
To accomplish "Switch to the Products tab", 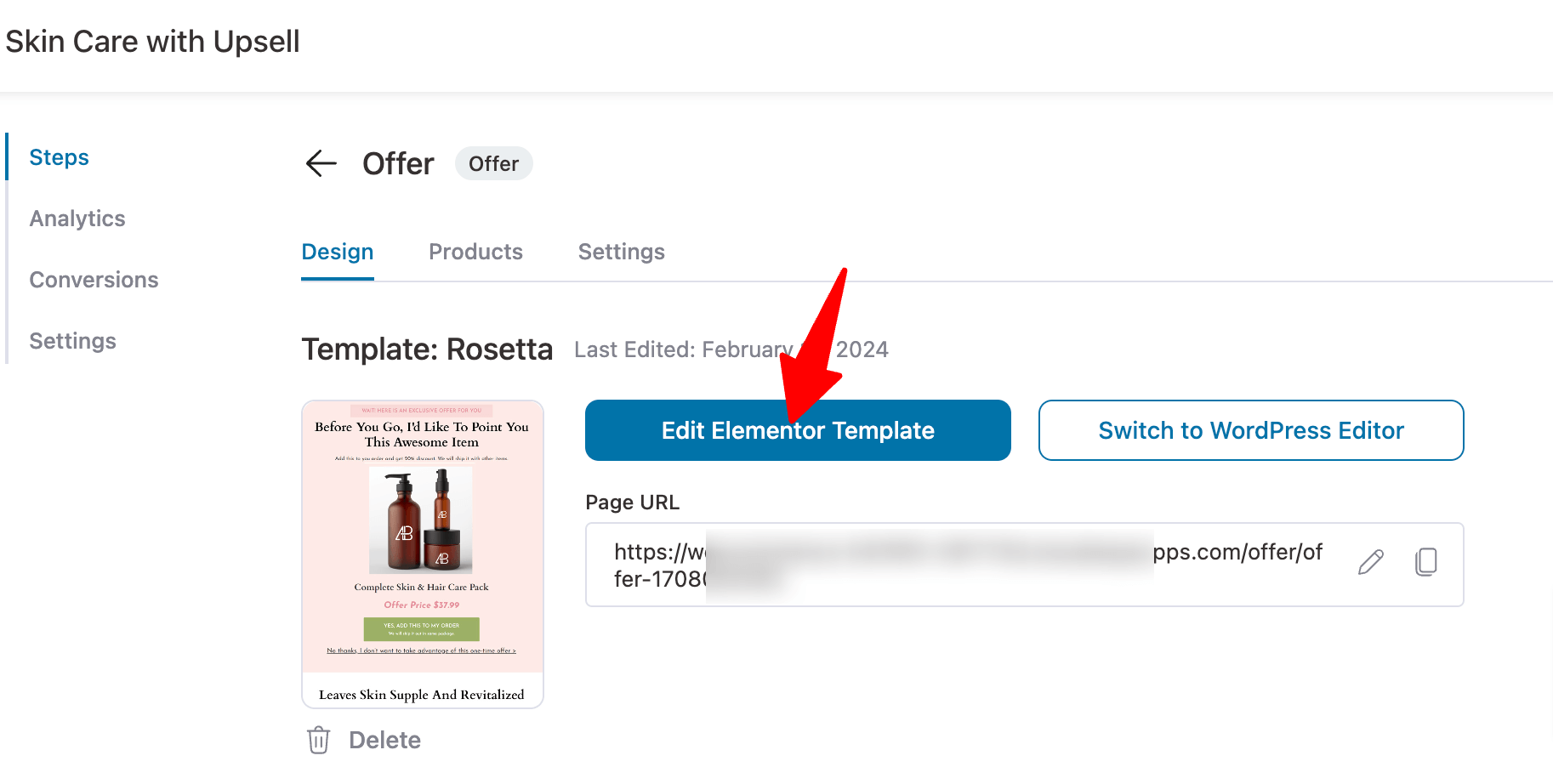I will [x=475, y=252].
